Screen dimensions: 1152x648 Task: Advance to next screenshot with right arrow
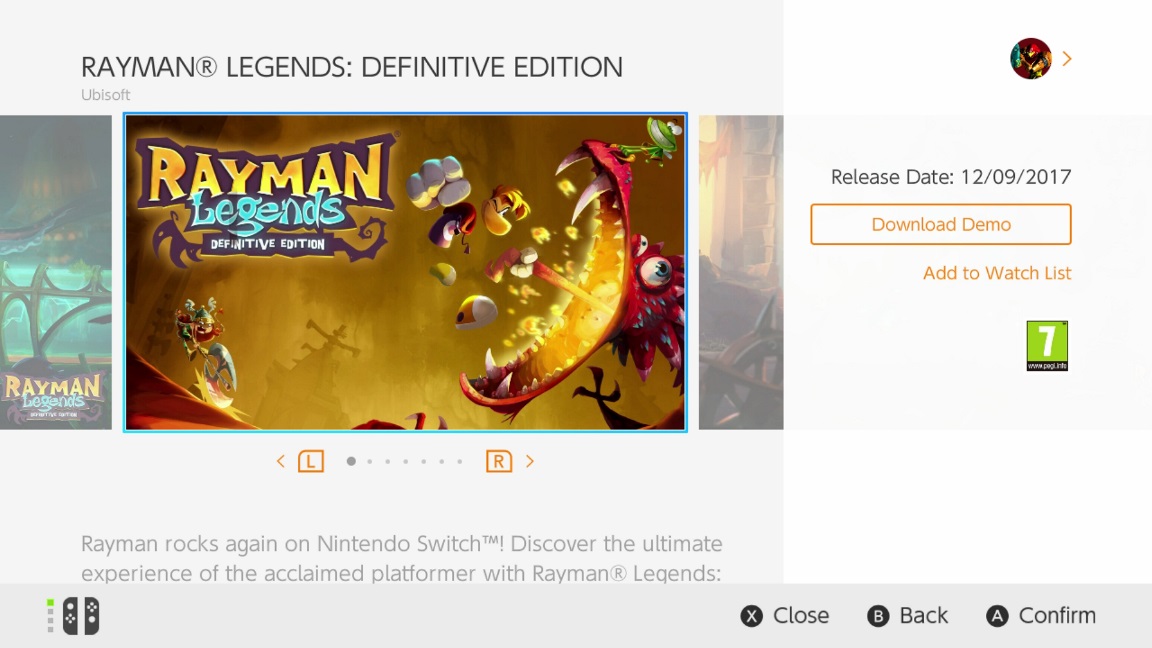pyautogui.click(x=530, y=461)
